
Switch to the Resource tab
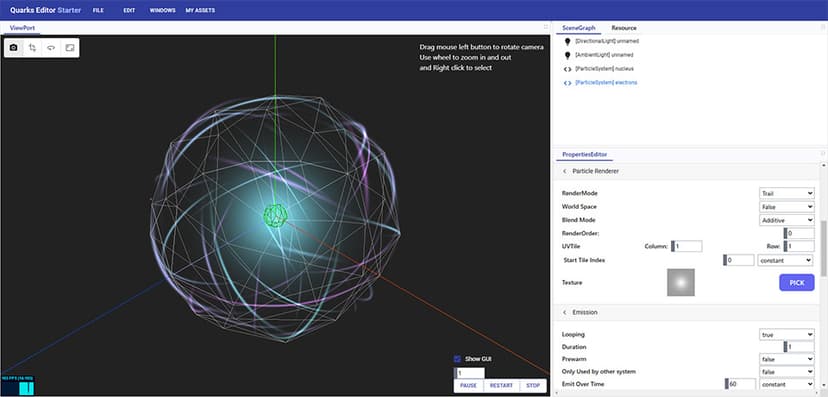(624, 28)
